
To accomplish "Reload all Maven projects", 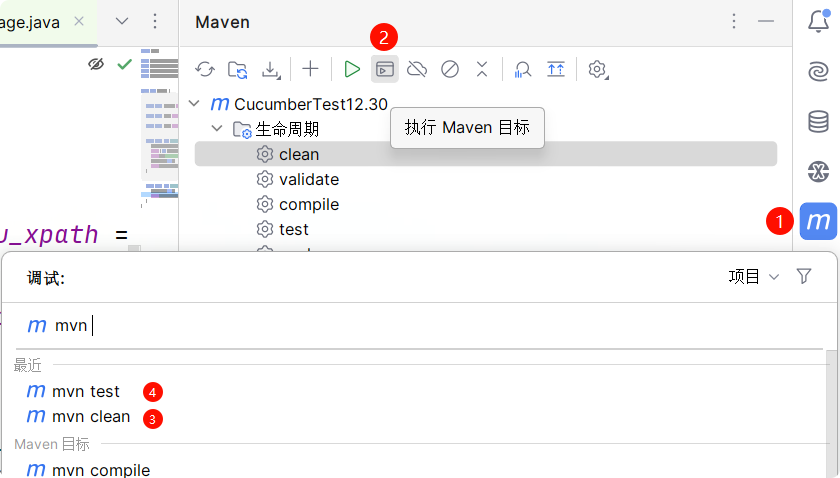I will pyautogui.click(x=205, y=70).
